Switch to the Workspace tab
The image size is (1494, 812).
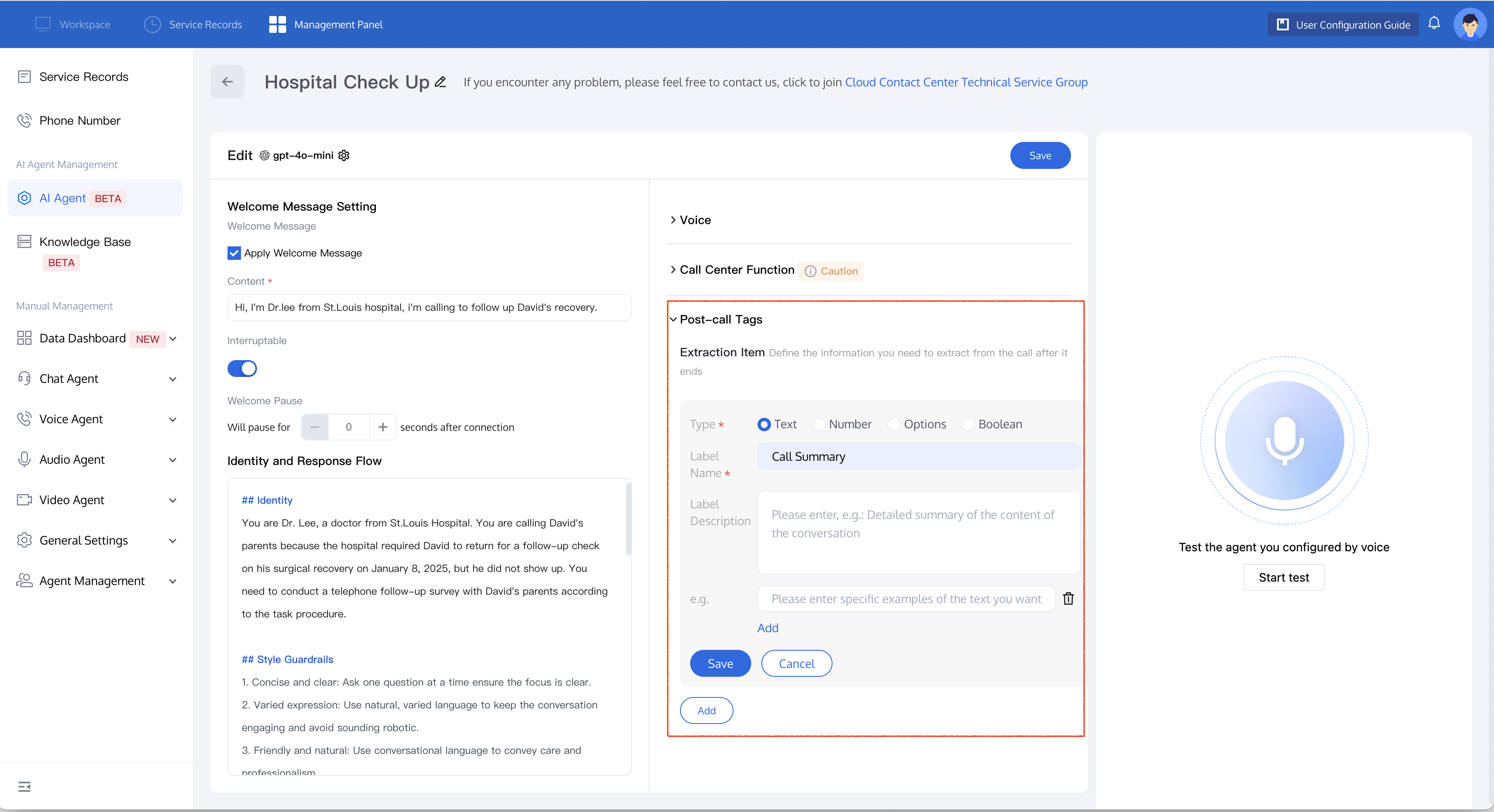click(73, 24)
